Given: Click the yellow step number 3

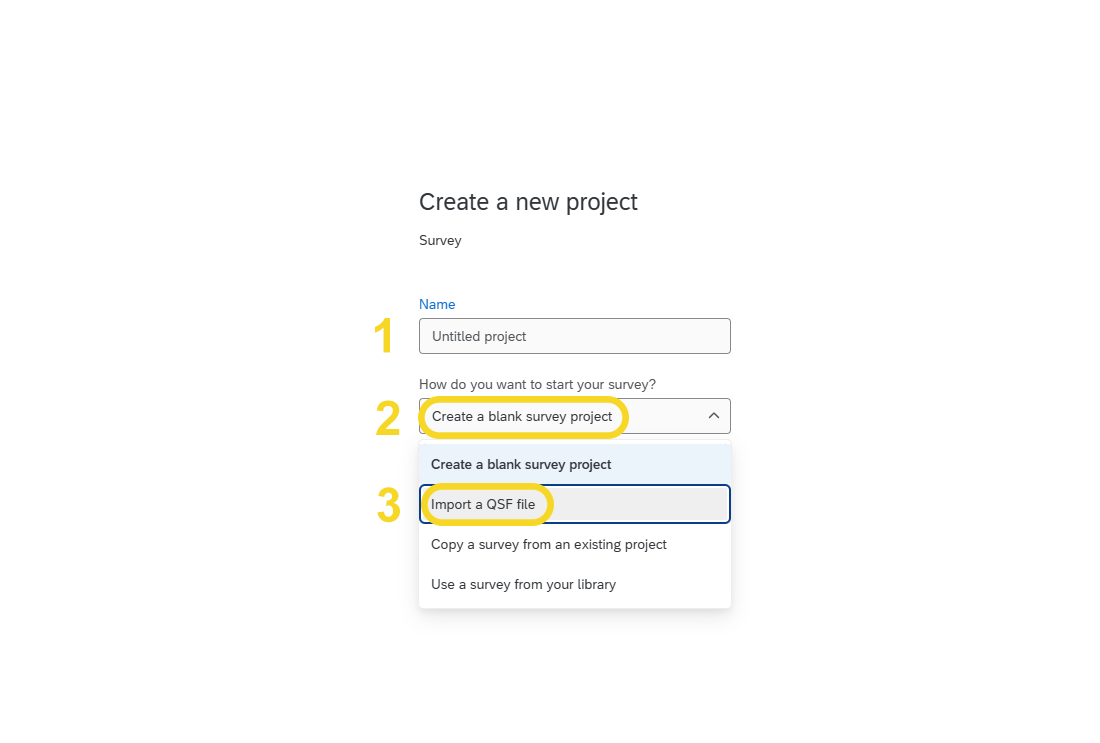Looking at the screenshot, I should [x=388, y=506].
